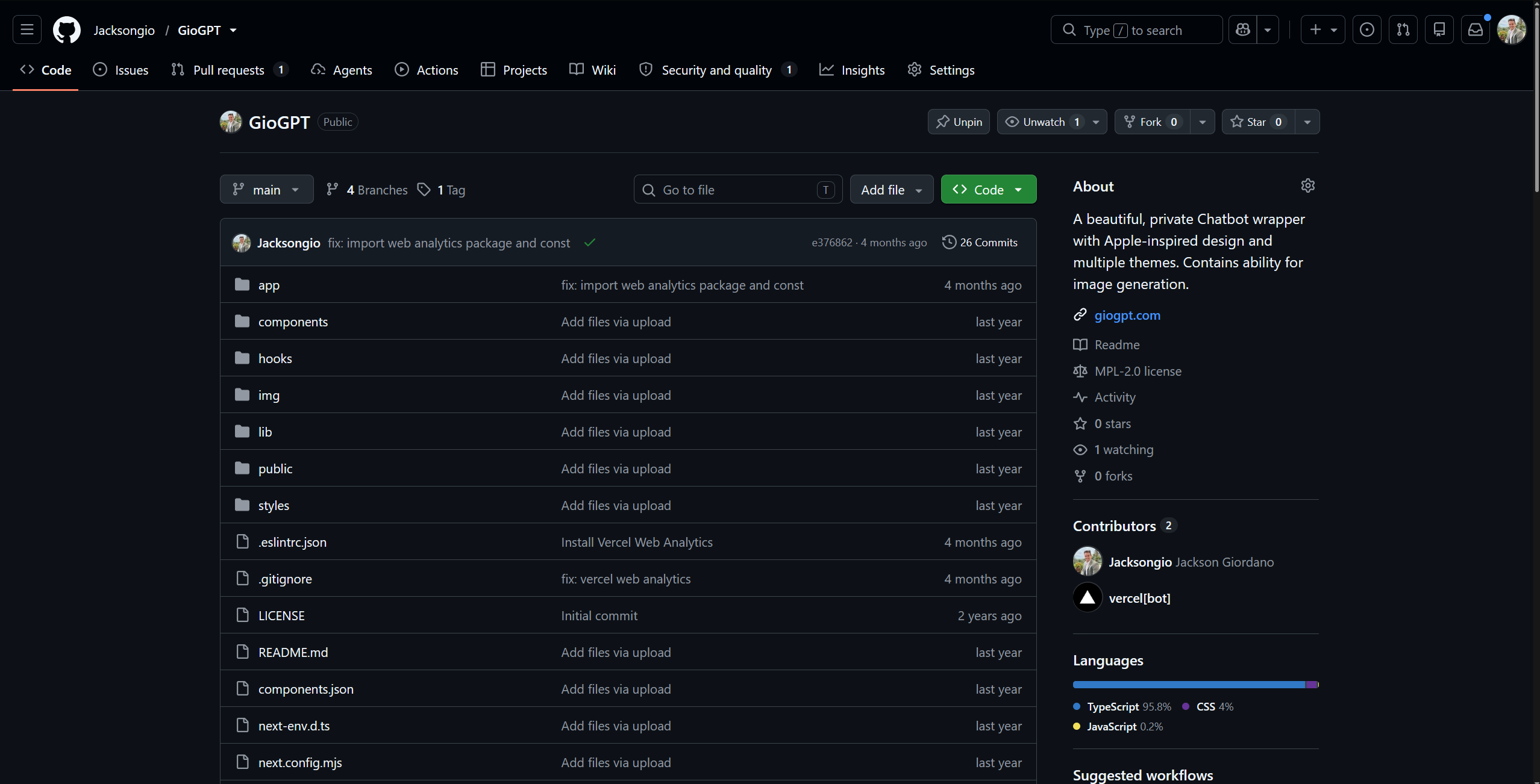Open the Pull requests icon in top header
The image size is (1540, 784).
tap(1403, 30)
